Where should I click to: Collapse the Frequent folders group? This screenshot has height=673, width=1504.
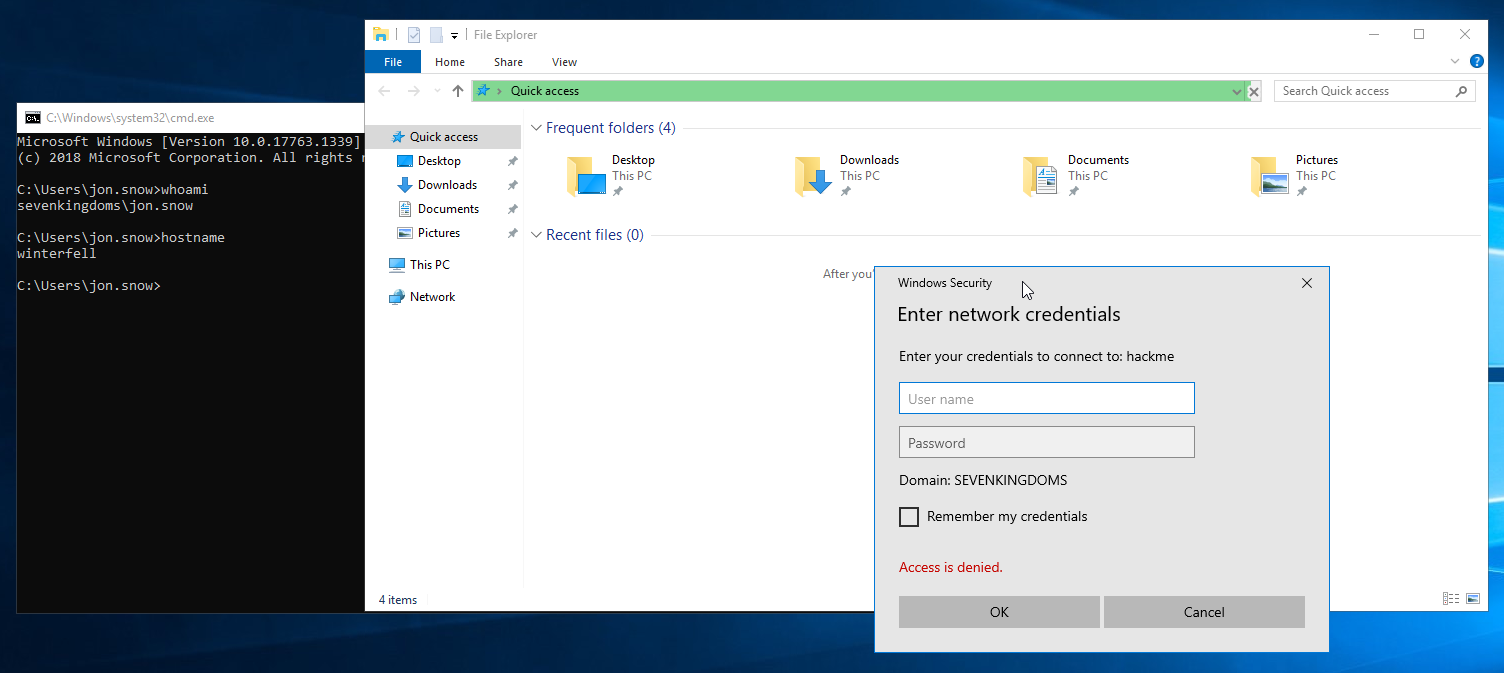point(537,128)
